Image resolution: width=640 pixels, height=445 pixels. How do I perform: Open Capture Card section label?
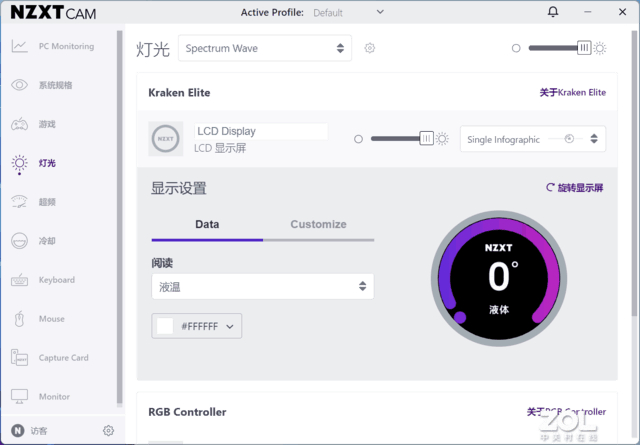point(63,358)
